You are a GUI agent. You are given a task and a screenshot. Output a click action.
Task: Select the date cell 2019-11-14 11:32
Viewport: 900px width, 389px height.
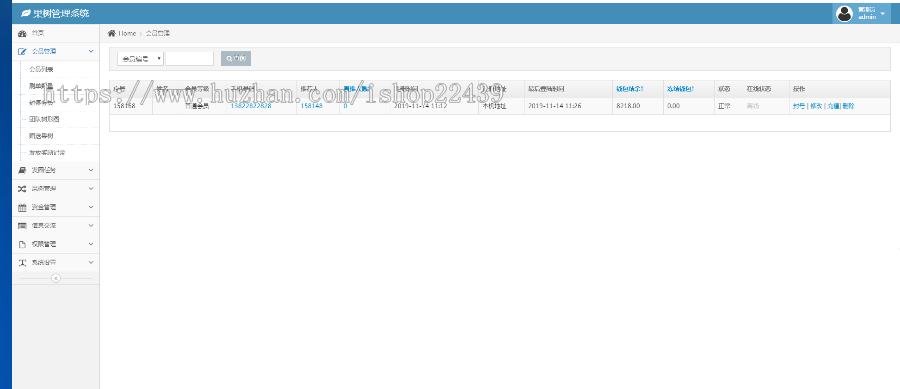(421, 106)
